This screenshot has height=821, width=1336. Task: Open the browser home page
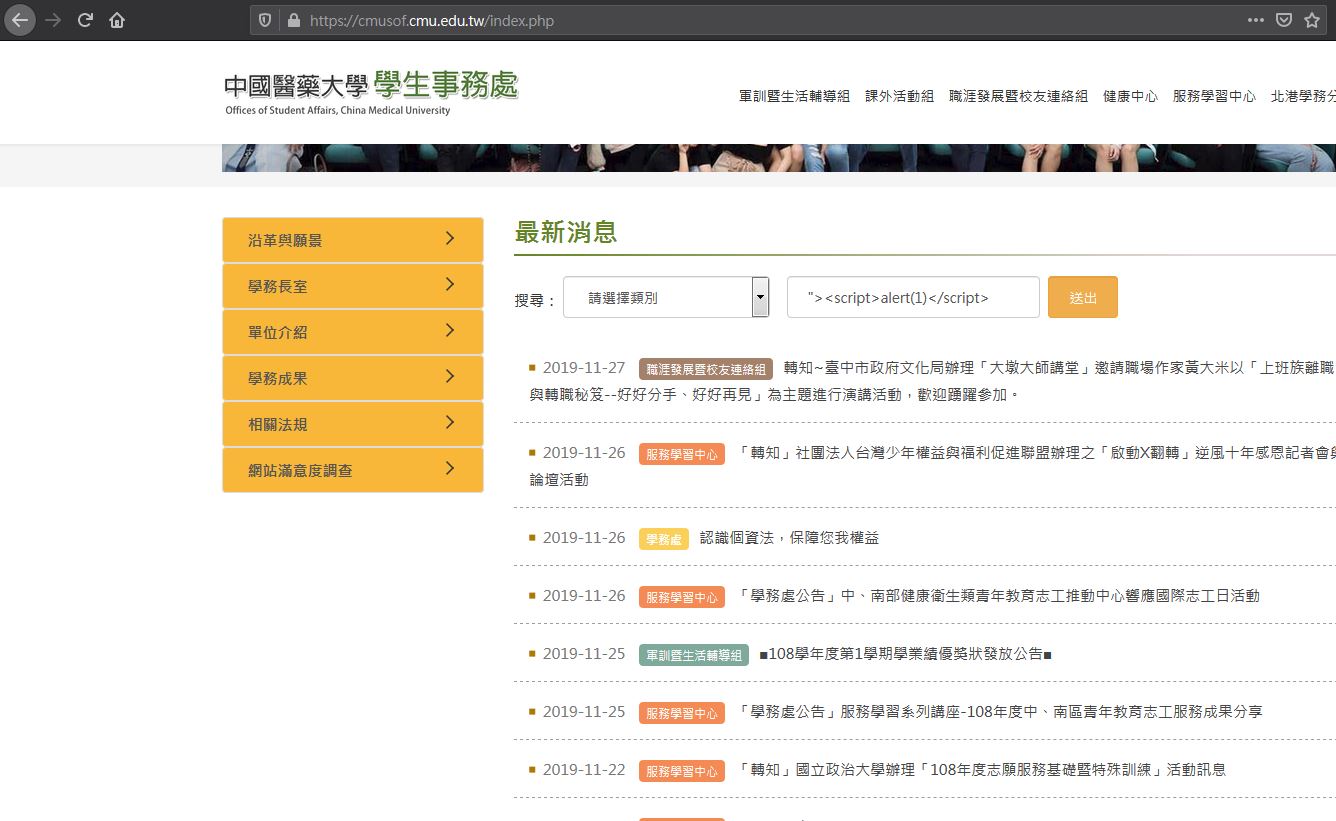pos(117,20)
